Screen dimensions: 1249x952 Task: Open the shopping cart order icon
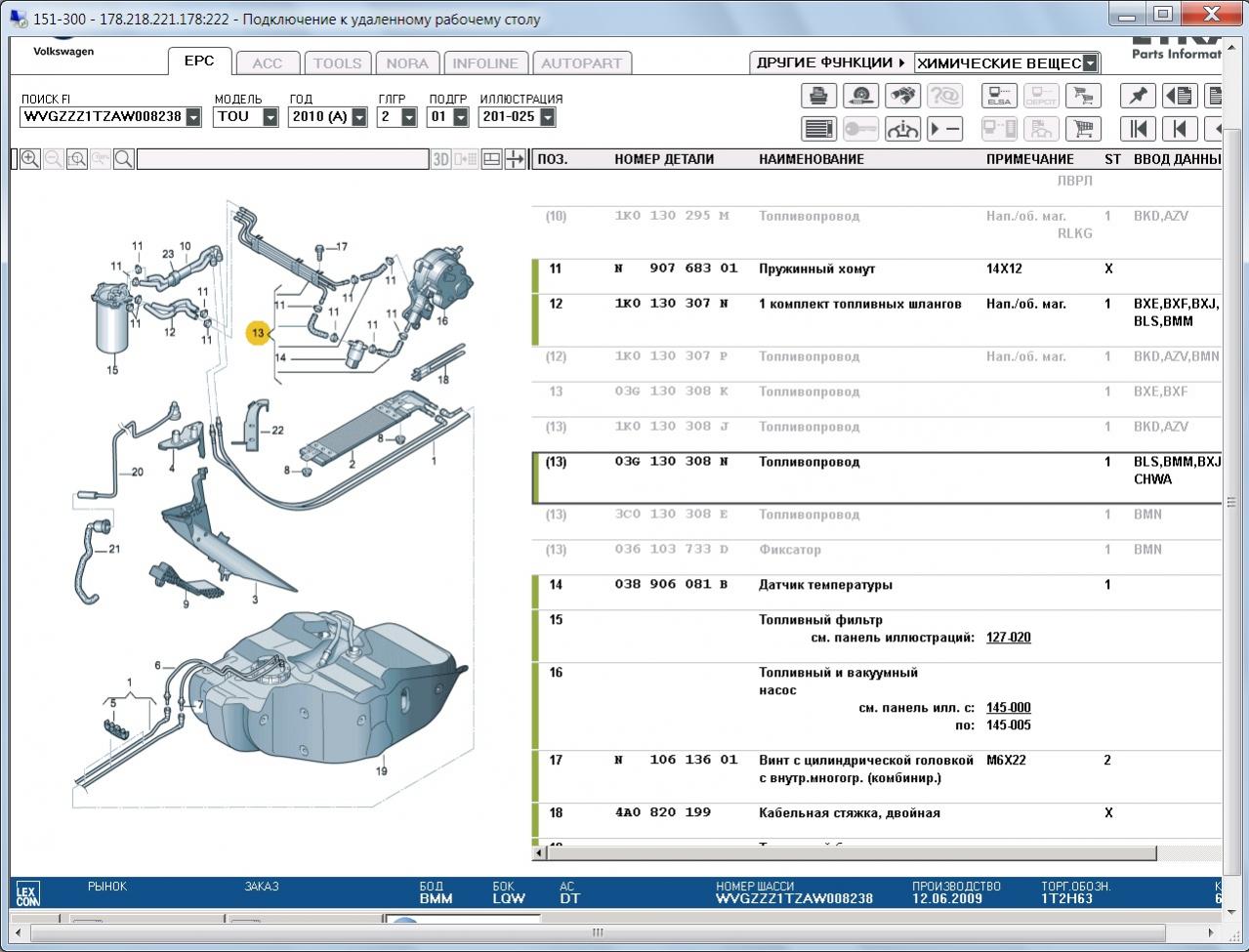[1082, 129]
